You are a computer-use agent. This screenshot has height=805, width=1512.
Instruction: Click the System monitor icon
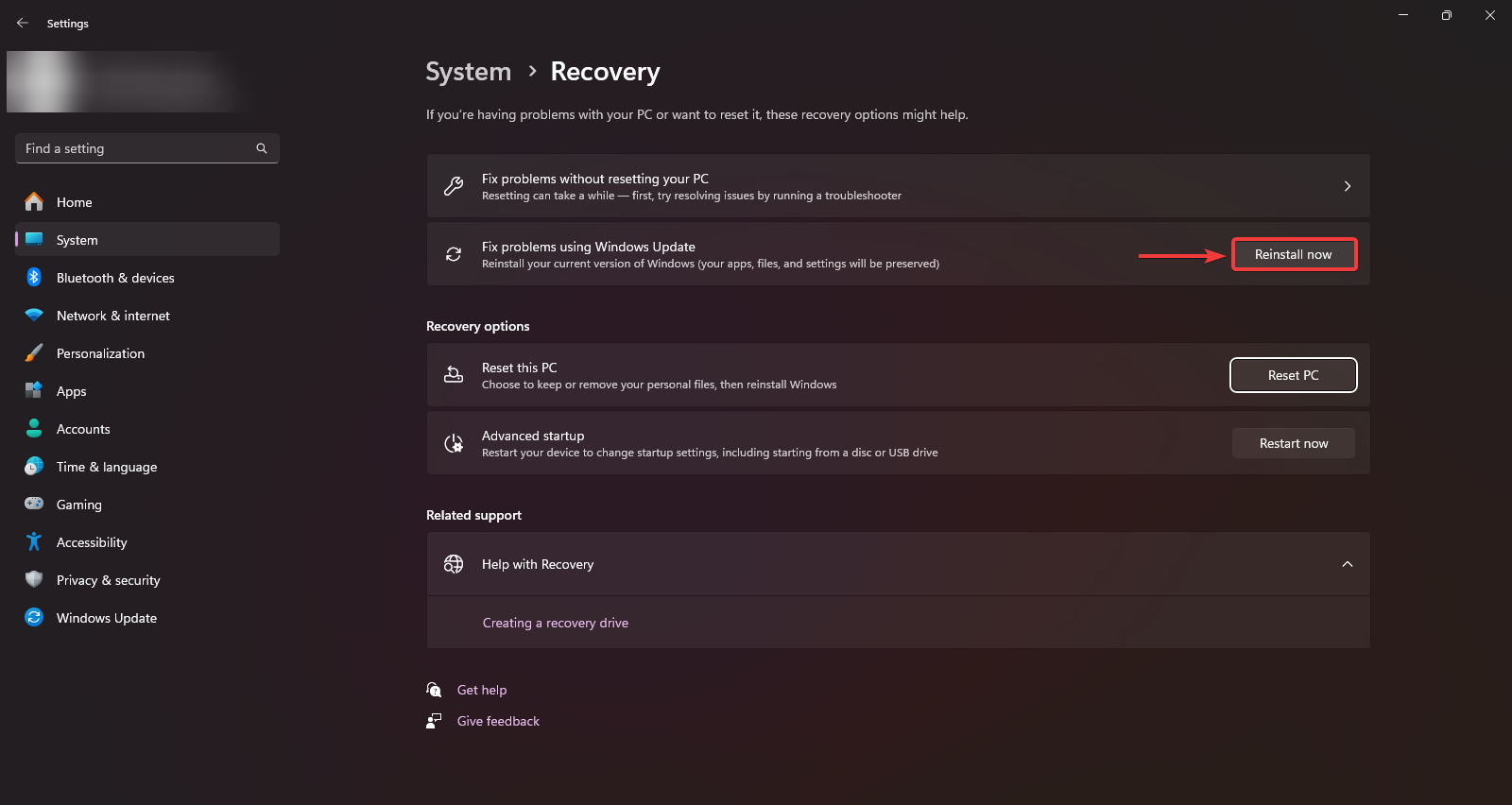coord(34,239)
